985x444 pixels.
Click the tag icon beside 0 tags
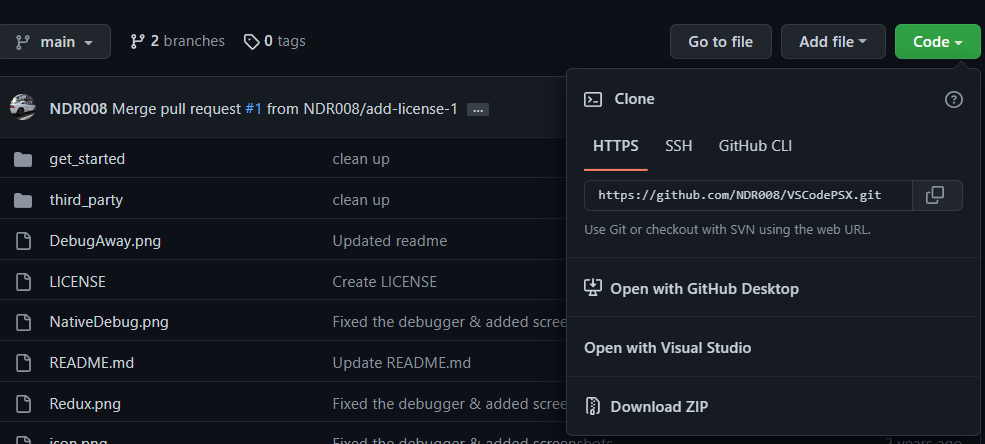tap(251, 42)
